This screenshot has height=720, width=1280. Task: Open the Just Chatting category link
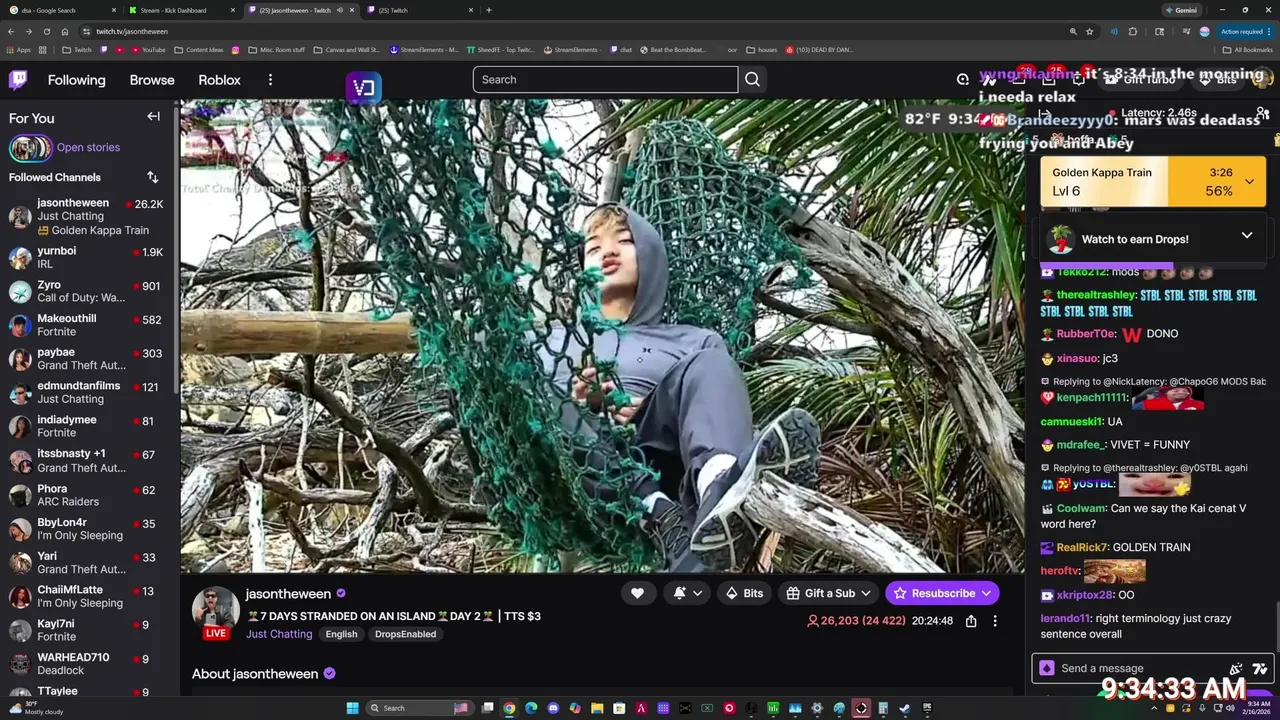pyautogui.click(x=279, y=634)
